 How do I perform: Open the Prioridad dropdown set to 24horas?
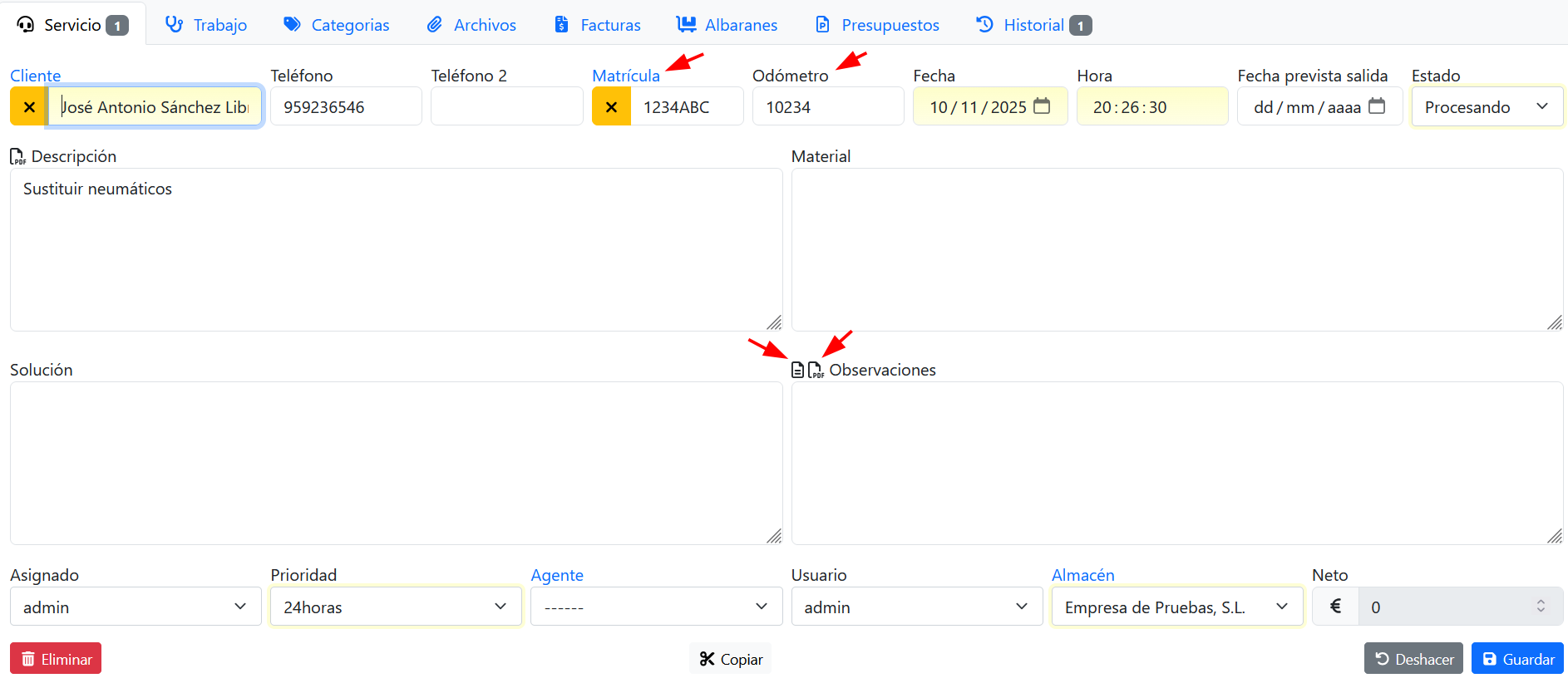click(x=396, y=607)
